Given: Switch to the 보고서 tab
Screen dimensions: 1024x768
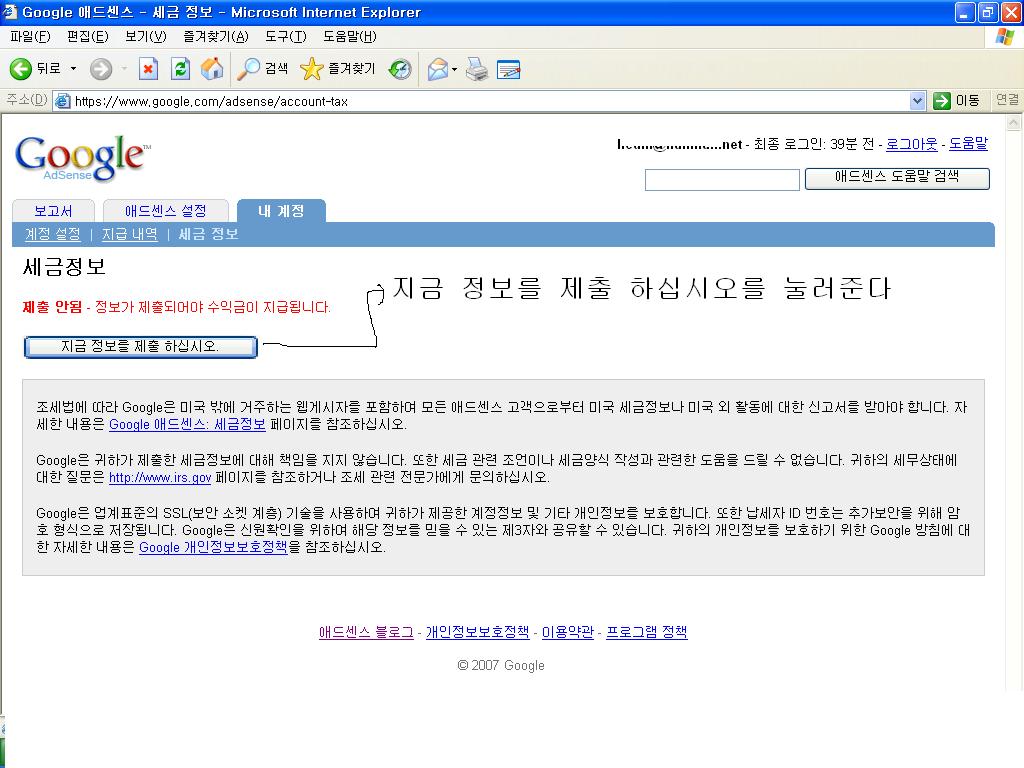Looking at the screenshot, I should [53, 211].
